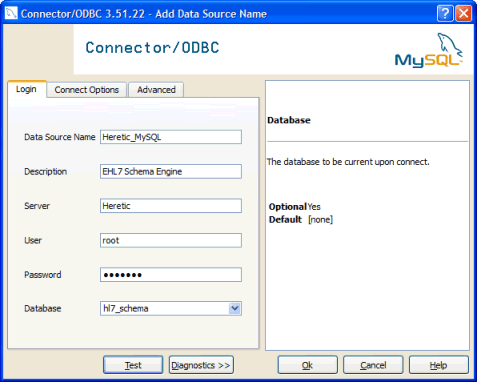
Task: Click the Description input field
Action: 171,171
